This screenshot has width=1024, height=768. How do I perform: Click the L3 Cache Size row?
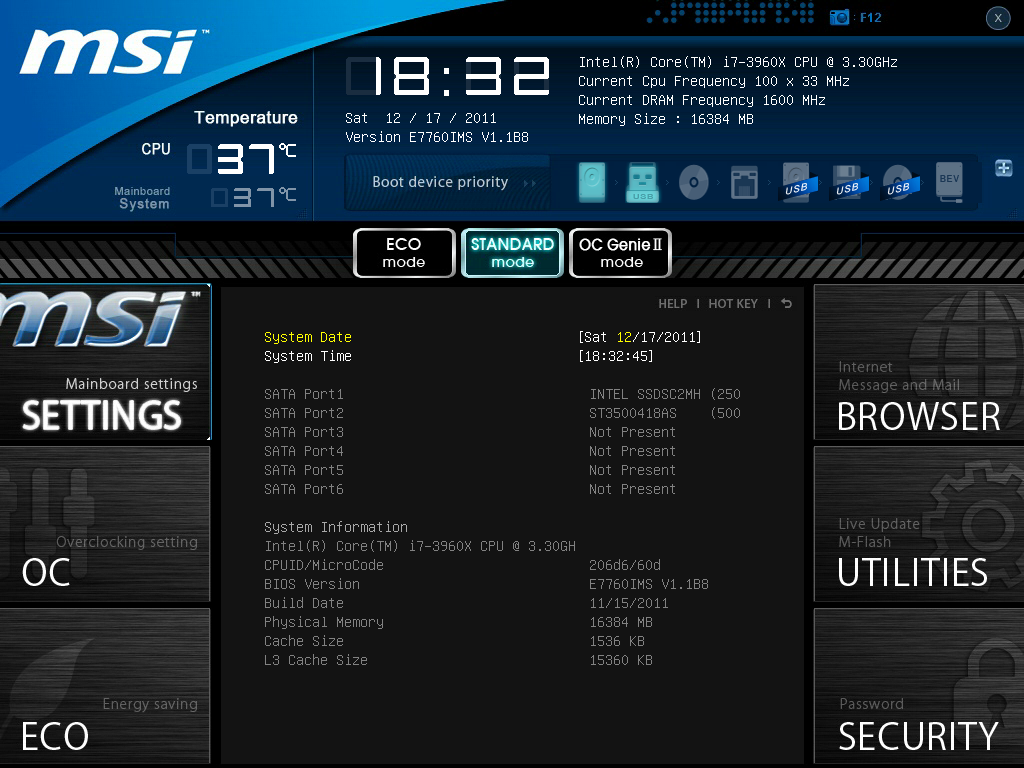(x=458, y=660)
